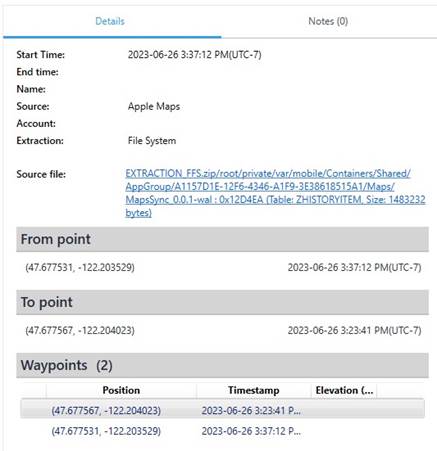Click the first waypoint timestamp 3:23:41

tap(251, 411)
